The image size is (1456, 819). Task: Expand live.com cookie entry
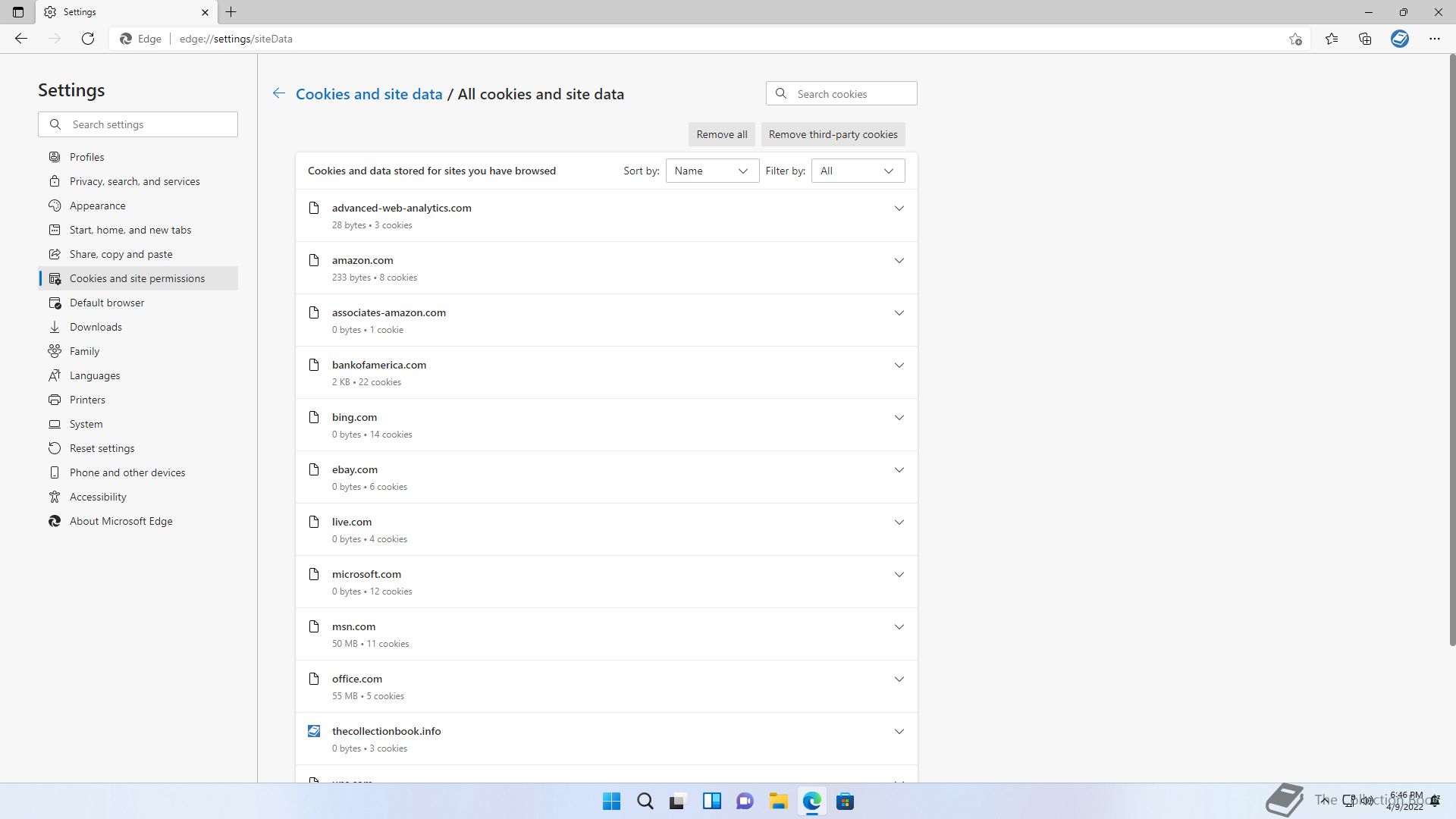pos(899,522)
